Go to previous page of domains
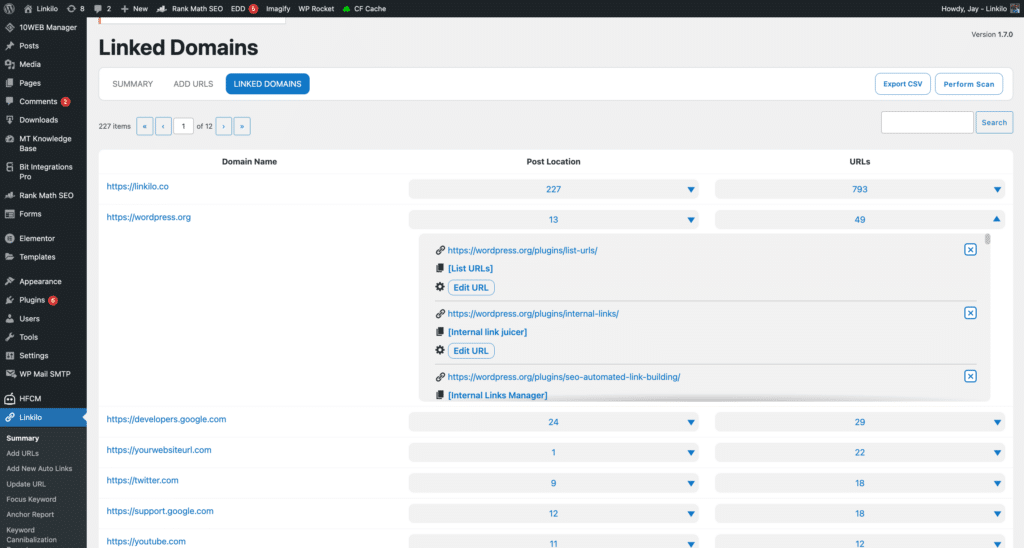 (x=163, y=126)
